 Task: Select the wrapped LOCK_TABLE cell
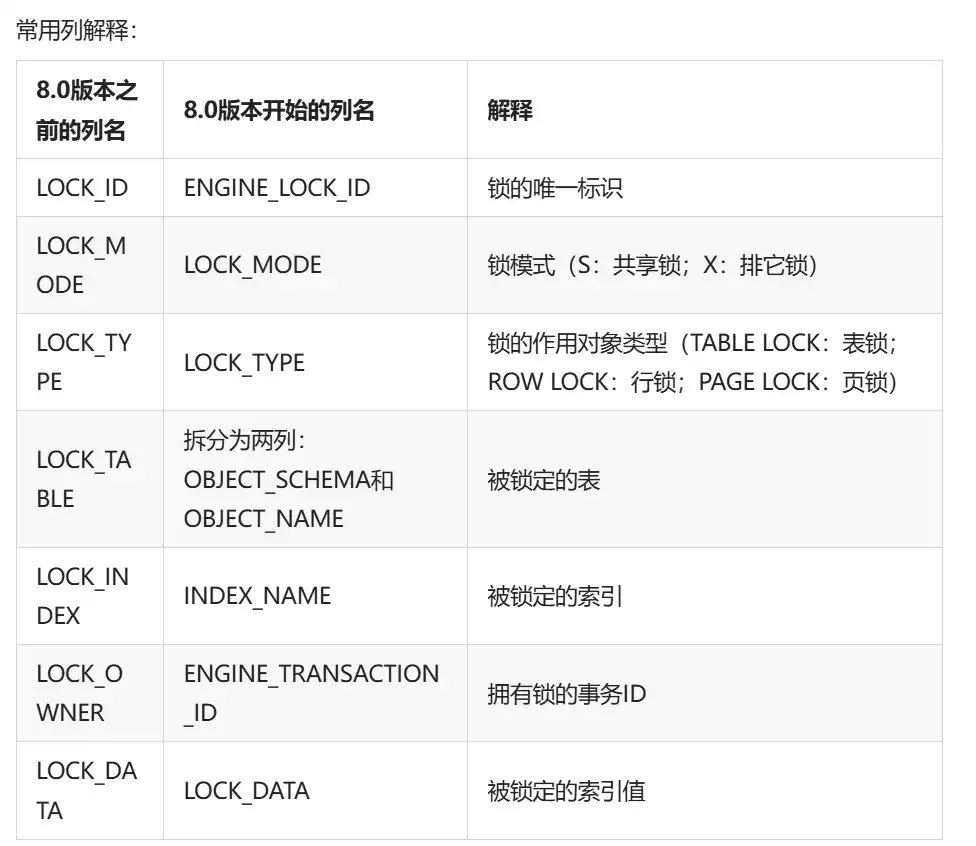point(83,479)
